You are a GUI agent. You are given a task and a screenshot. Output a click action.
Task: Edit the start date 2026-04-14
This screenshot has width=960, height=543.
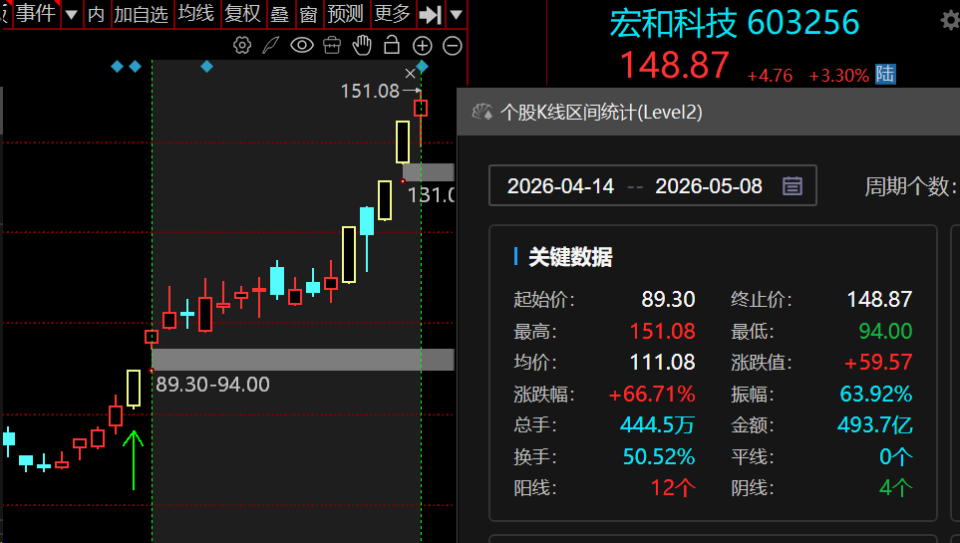[x=560, y=186]
